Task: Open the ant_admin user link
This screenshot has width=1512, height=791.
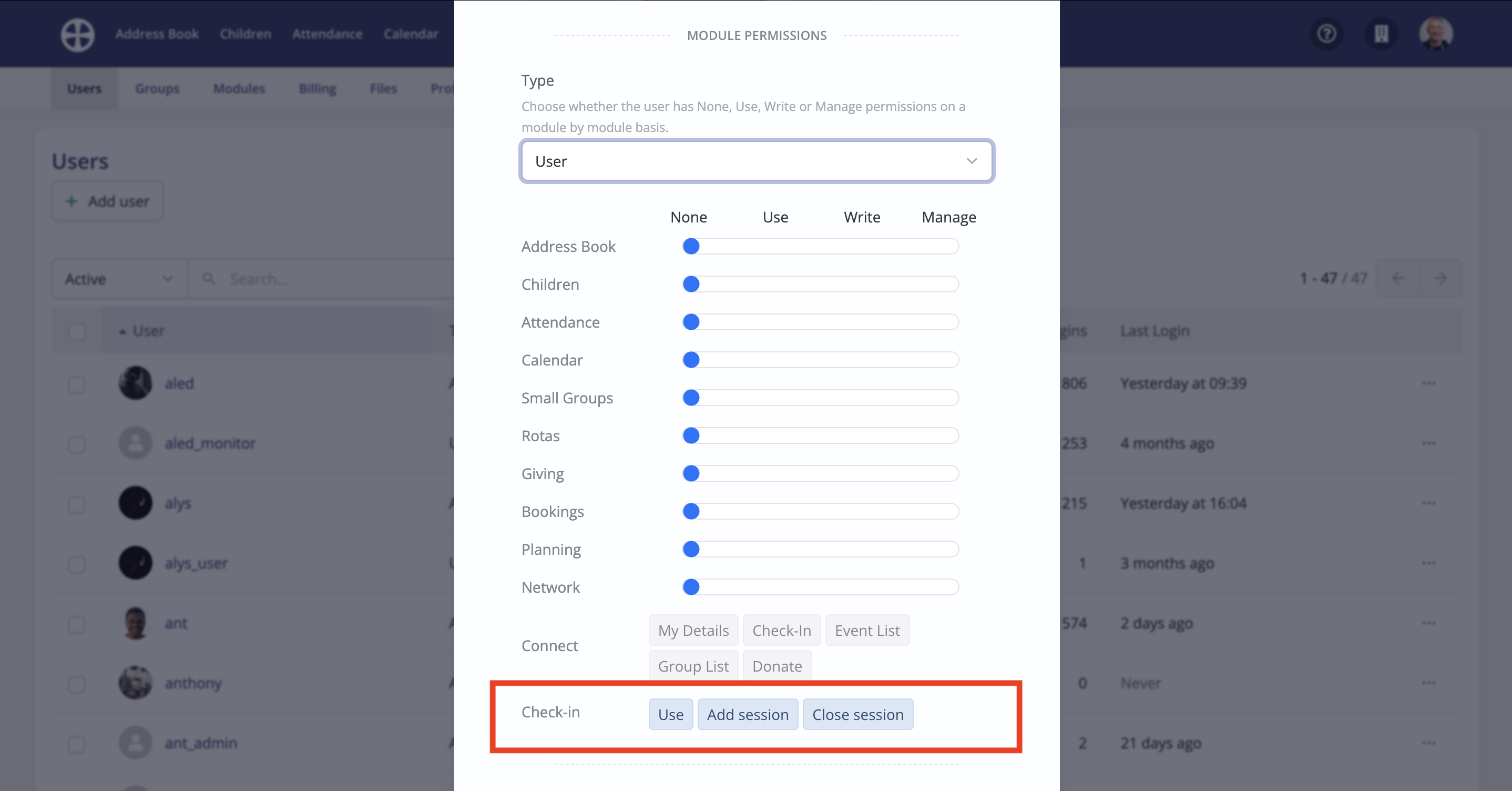Action: click(x=201, y=743)
